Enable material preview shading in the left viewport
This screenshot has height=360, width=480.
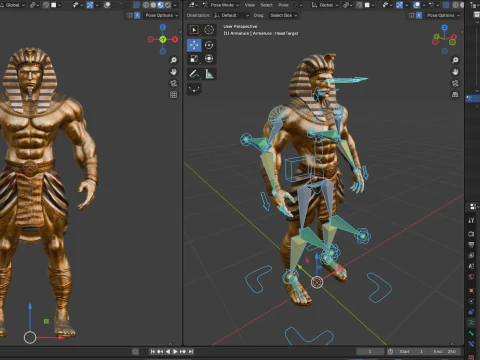coord(160,5)
